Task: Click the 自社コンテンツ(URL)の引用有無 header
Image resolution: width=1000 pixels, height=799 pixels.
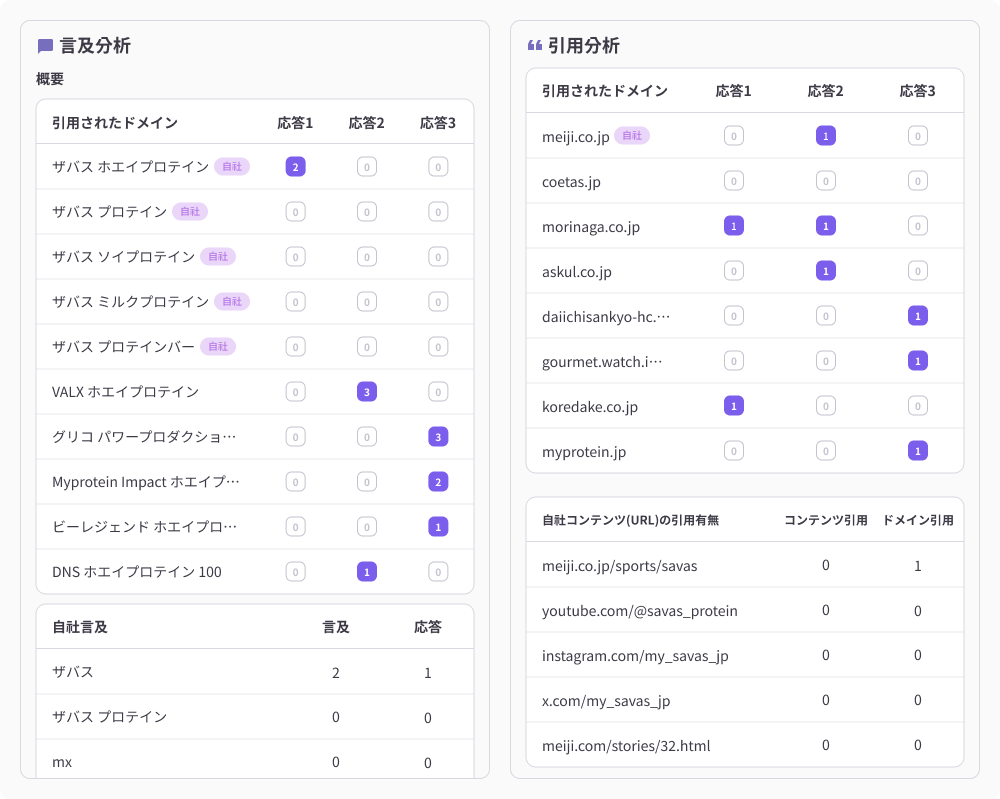Action: point(631,520)
